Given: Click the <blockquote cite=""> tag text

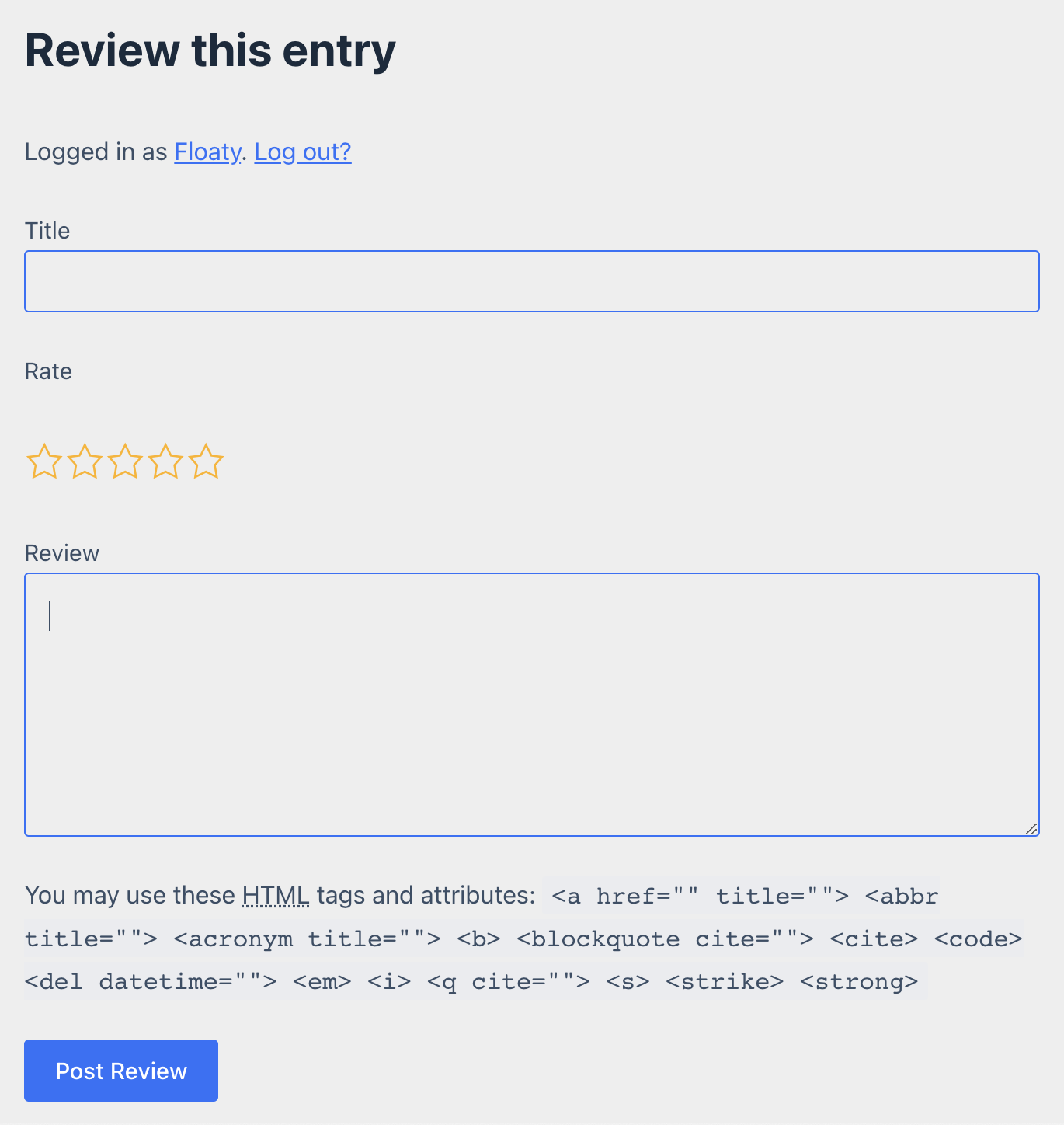Looking at the screenshot, I should click(665, 939).
